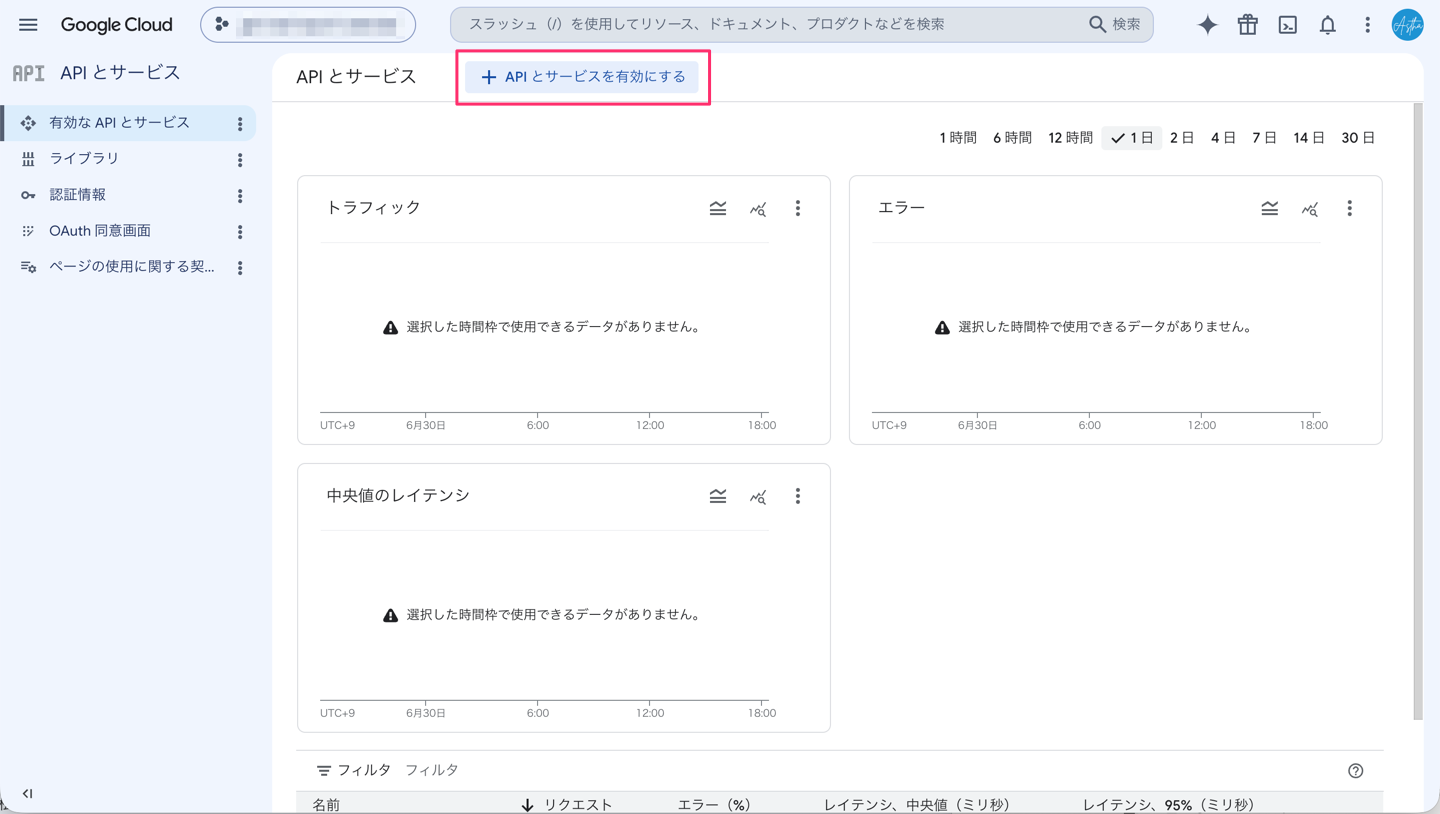Select the 7 日 time range
This screenshot has width=1440, height=814.
pyautogui.click(x=1264, y=138)
